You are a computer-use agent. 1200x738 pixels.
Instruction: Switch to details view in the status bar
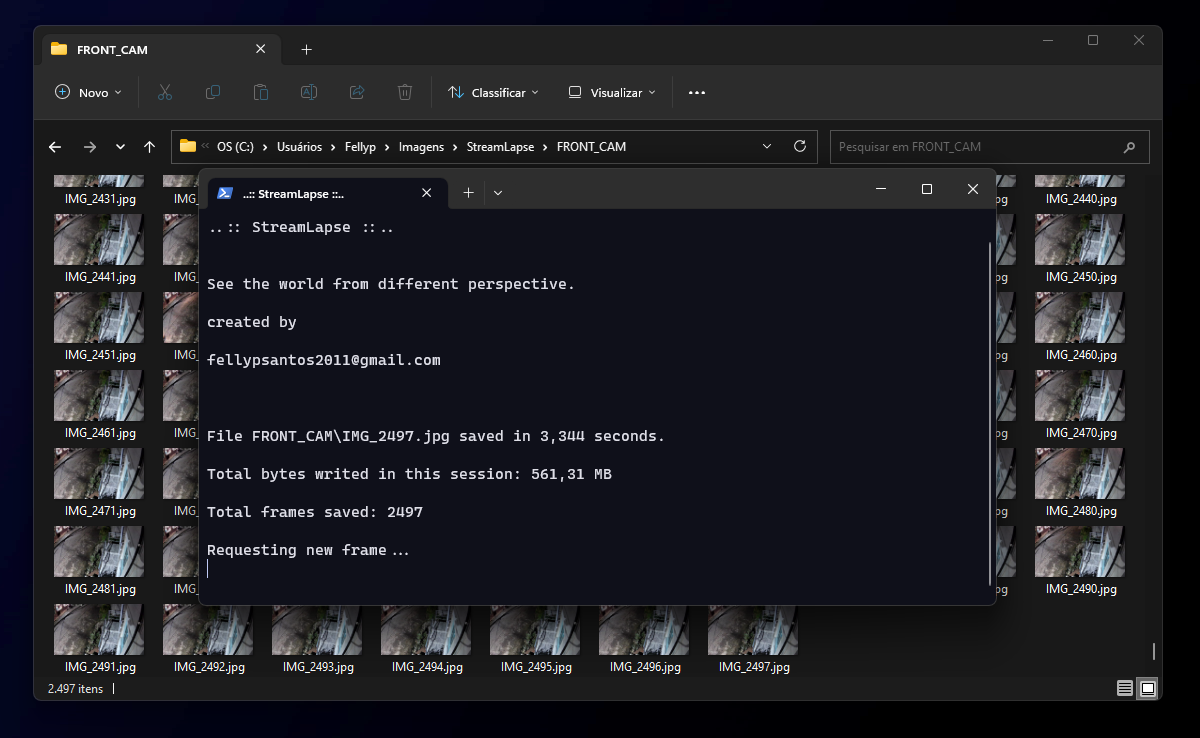coord(1126,689)
